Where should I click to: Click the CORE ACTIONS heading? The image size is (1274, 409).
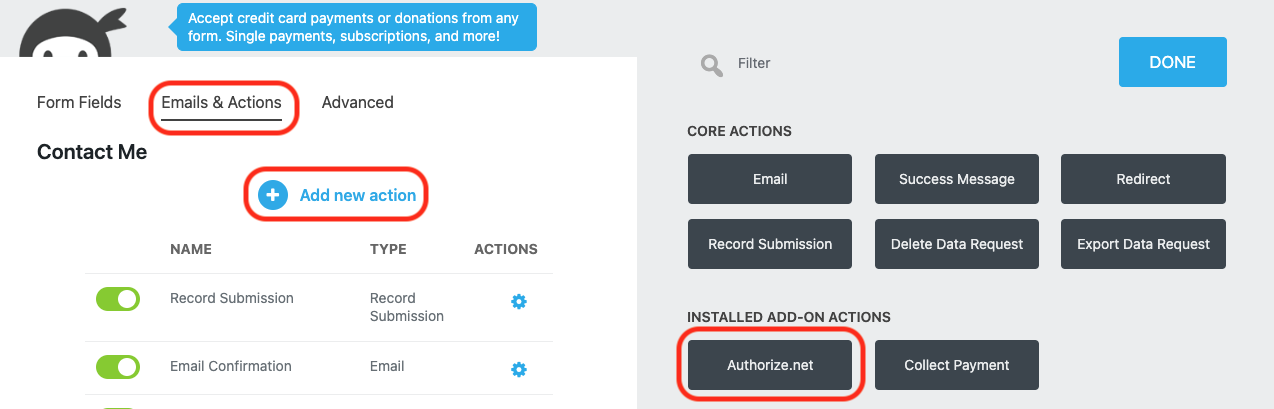tap(740, 131)
